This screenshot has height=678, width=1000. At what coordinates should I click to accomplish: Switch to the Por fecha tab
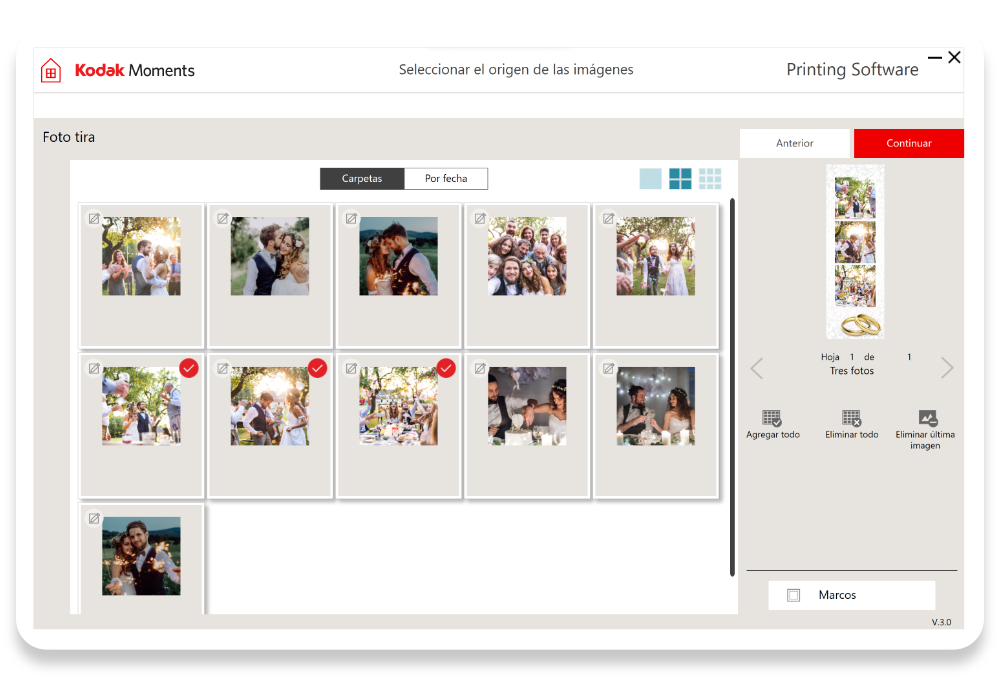tap(446, 179)
